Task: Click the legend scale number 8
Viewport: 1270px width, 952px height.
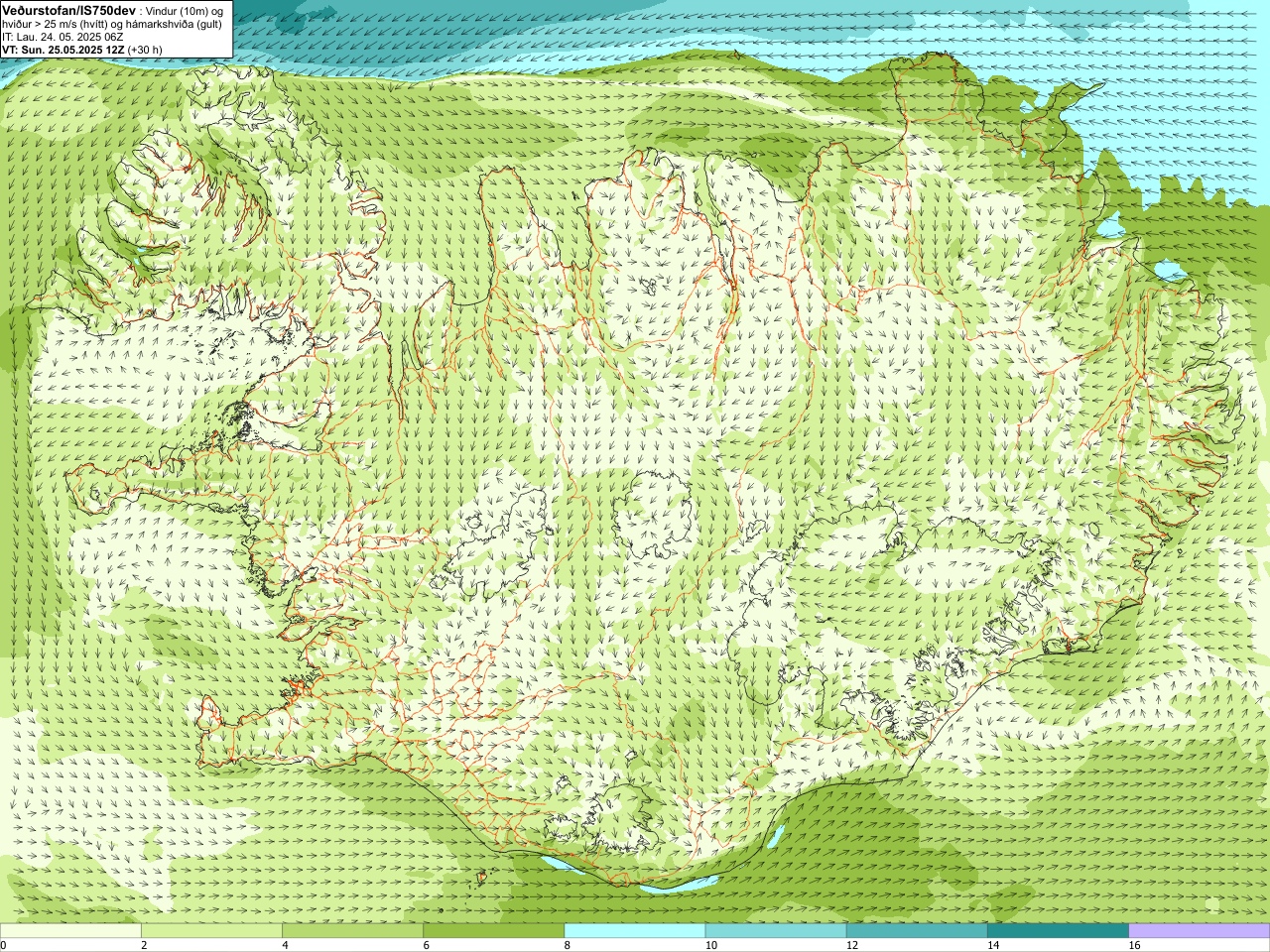Action: [568, 945]
